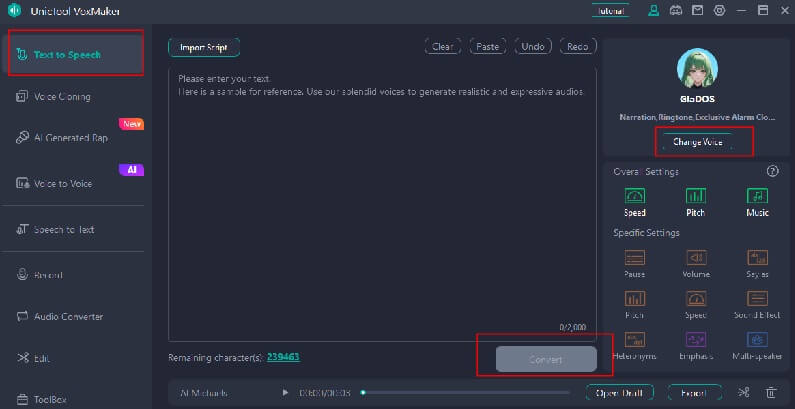
Task: Click the Export button
Action: tap(694, 393)
